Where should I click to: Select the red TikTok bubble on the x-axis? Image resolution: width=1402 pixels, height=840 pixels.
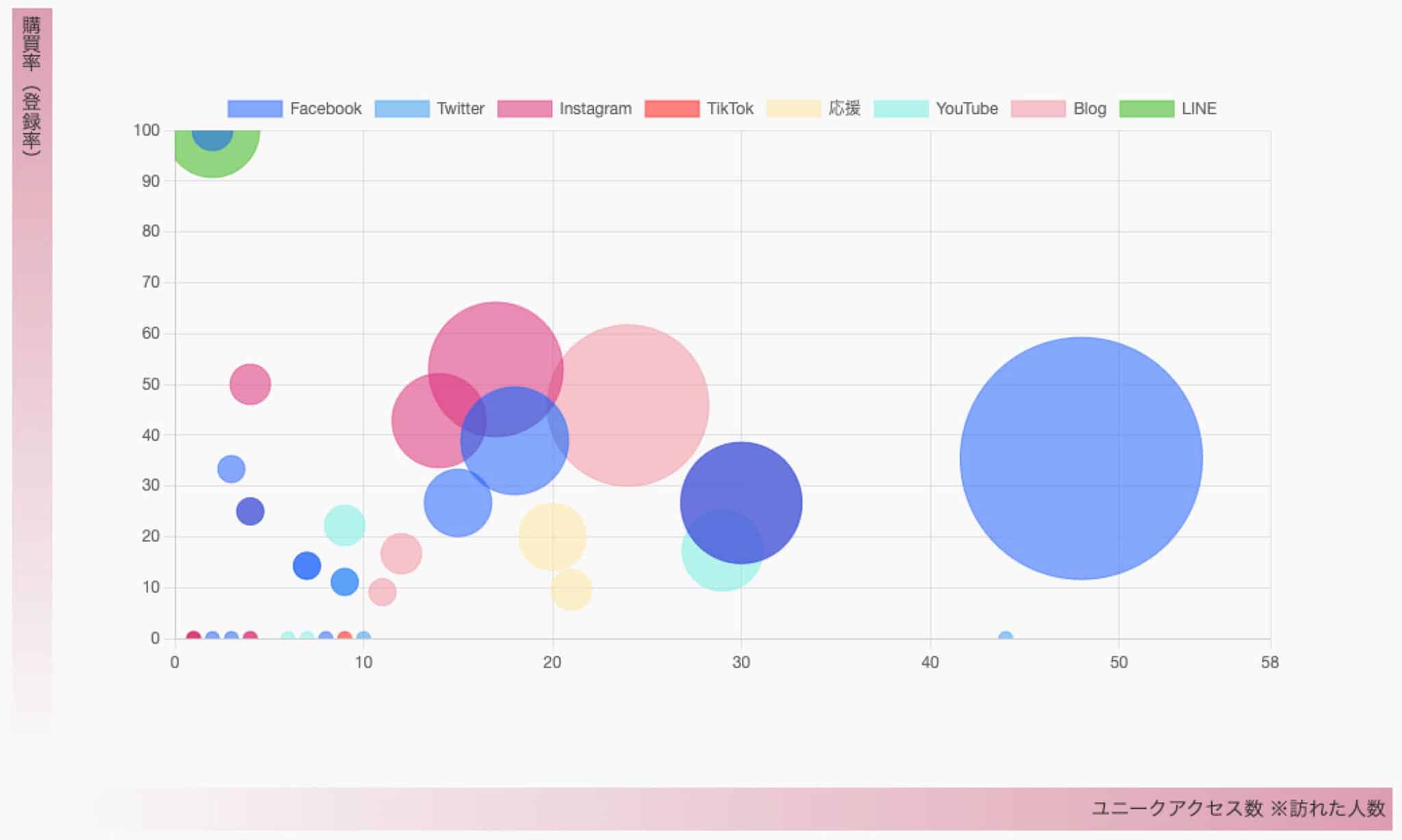pos(344,636)
